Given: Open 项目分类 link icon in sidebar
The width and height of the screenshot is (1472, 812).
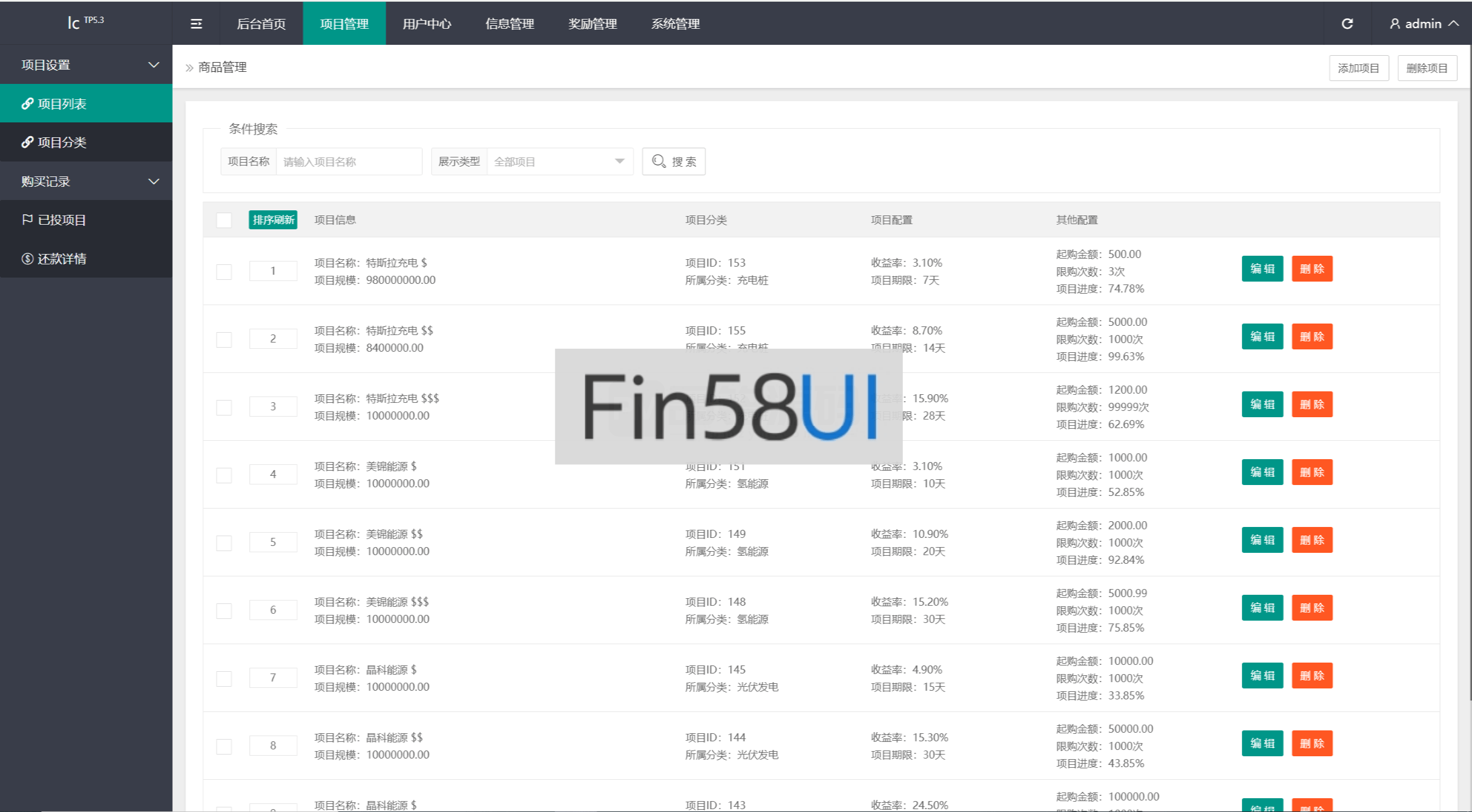Looking at the screenshot, I should tap(27, 142).
